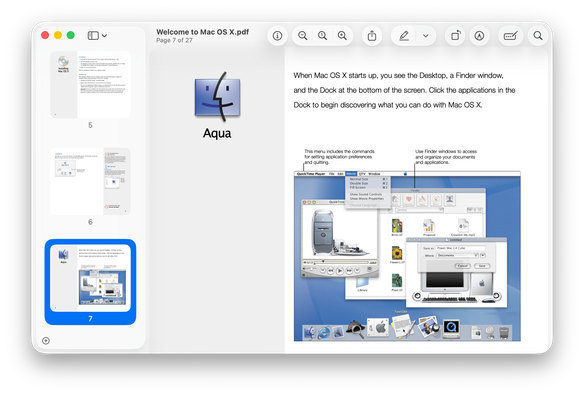Click the 'This menu includes the commands' caption
The height and width of the screenshot is (395, 584).
pyautogui.click(x=339, y=157)
